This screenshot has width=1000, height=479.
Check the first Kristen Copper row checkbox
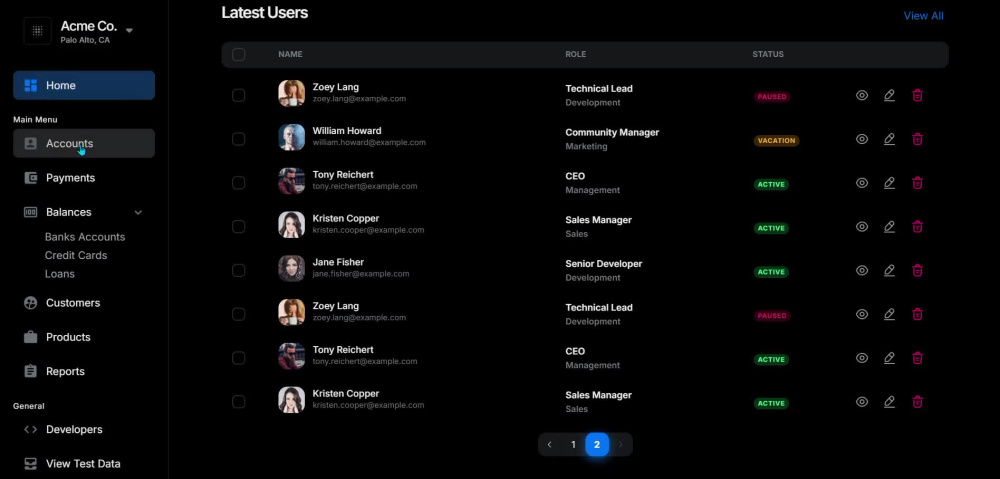tap(239, 226)
